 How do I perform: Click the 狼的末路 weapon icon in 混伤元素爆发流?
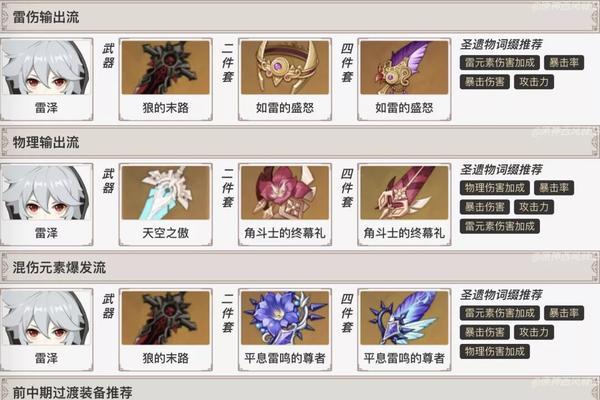click(x=165, y=318)
